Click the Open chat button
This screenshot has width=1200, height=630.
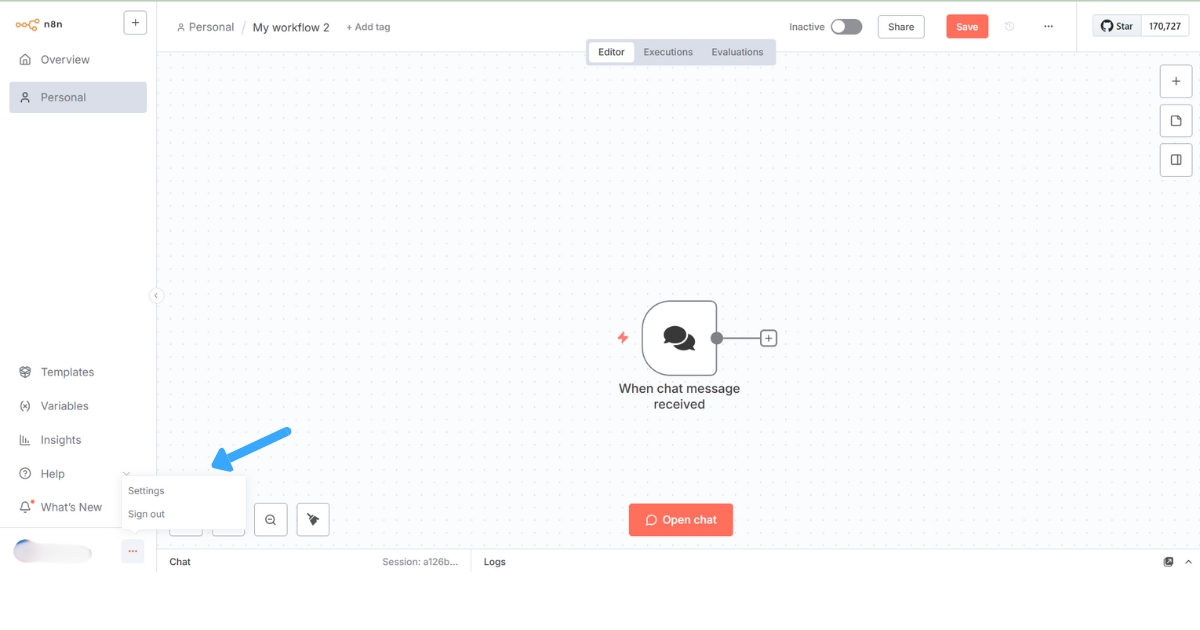click(680, 520)
